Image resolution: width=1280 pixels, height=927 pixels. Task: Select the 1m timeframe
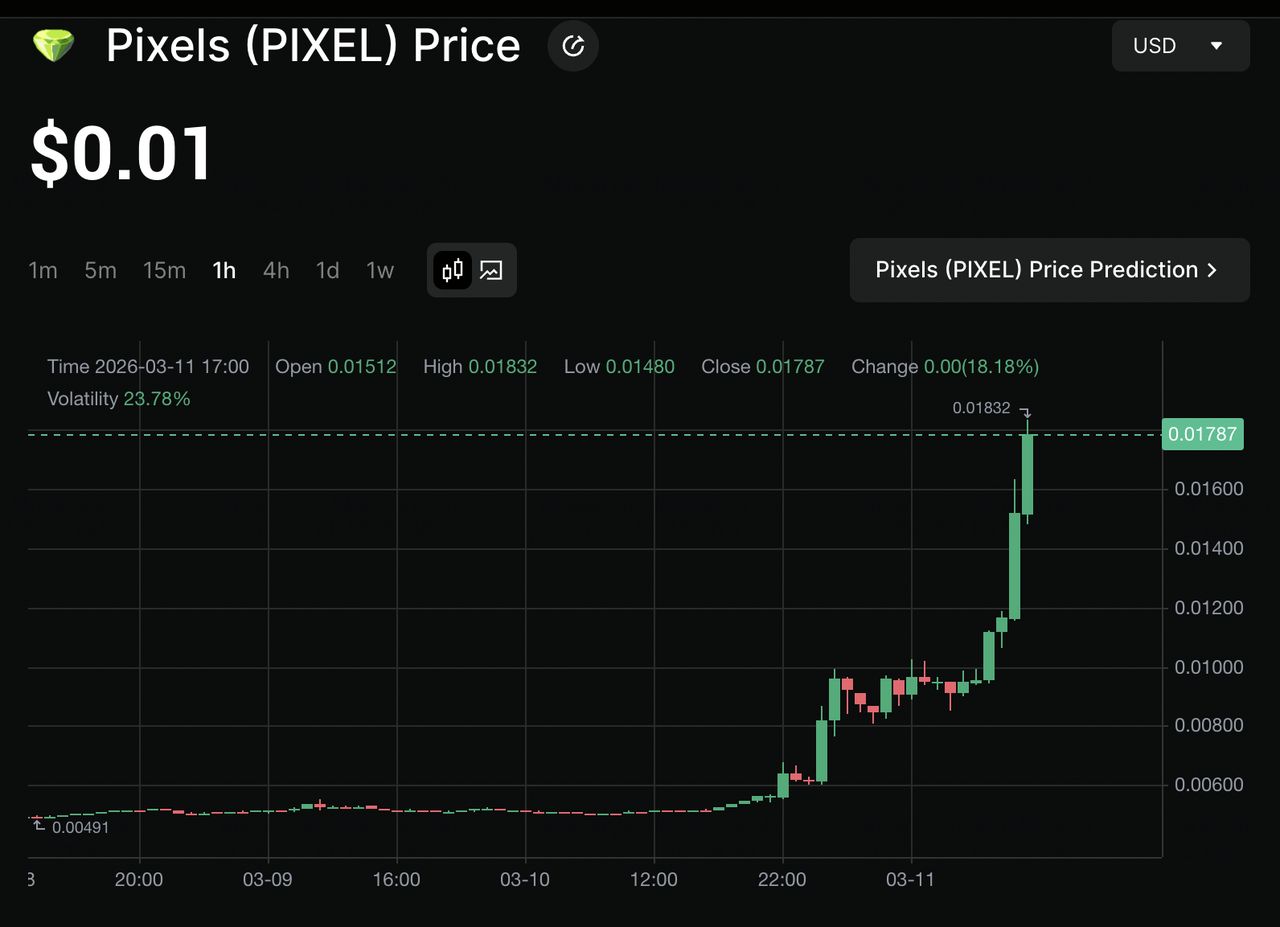pyautogui.click(x=43, y=270)
